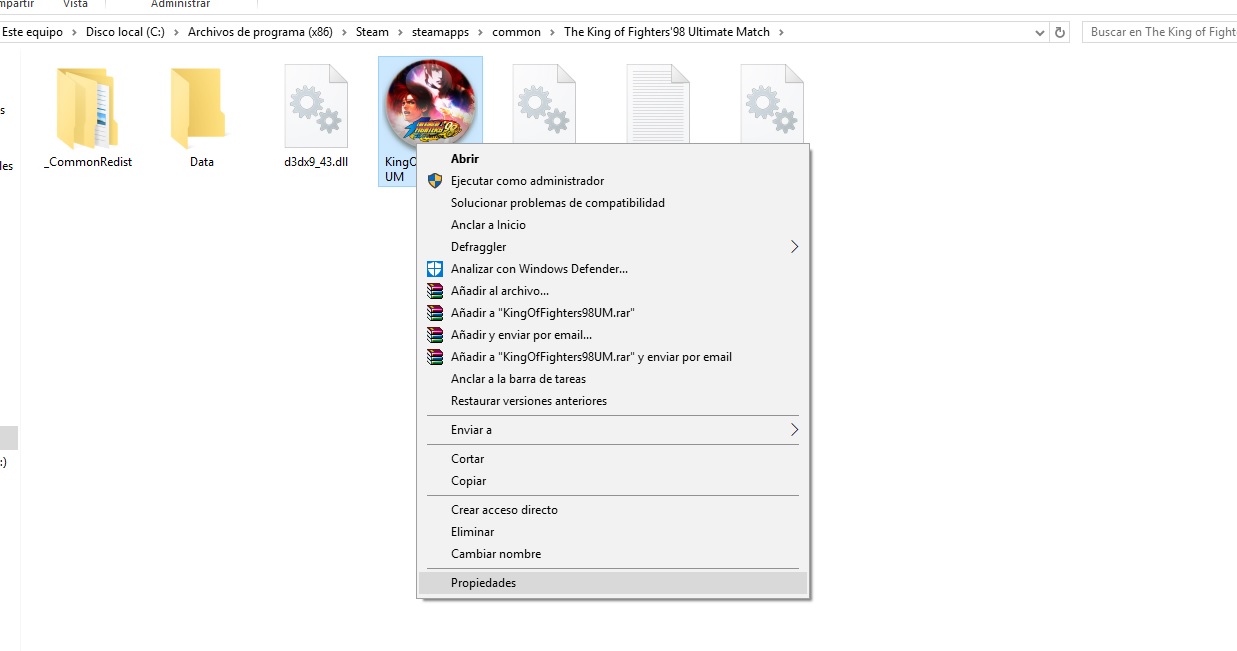Expand the Defraggler submenu arrow
The width and height of the screenshot is (1237, 651).
[x=795, y=247]
